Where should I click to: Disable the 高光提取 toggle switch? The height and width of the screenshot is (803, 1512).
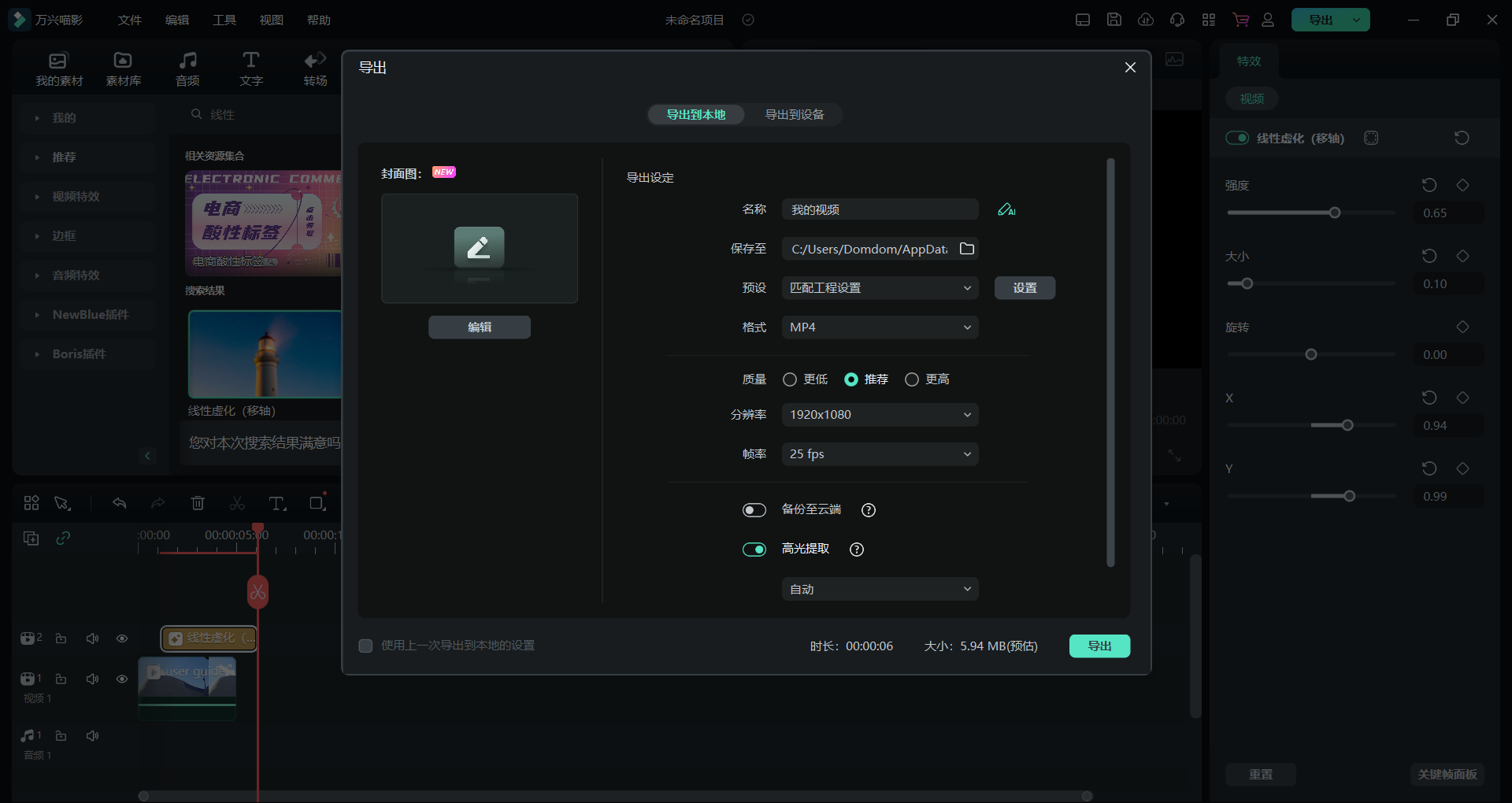754,550
